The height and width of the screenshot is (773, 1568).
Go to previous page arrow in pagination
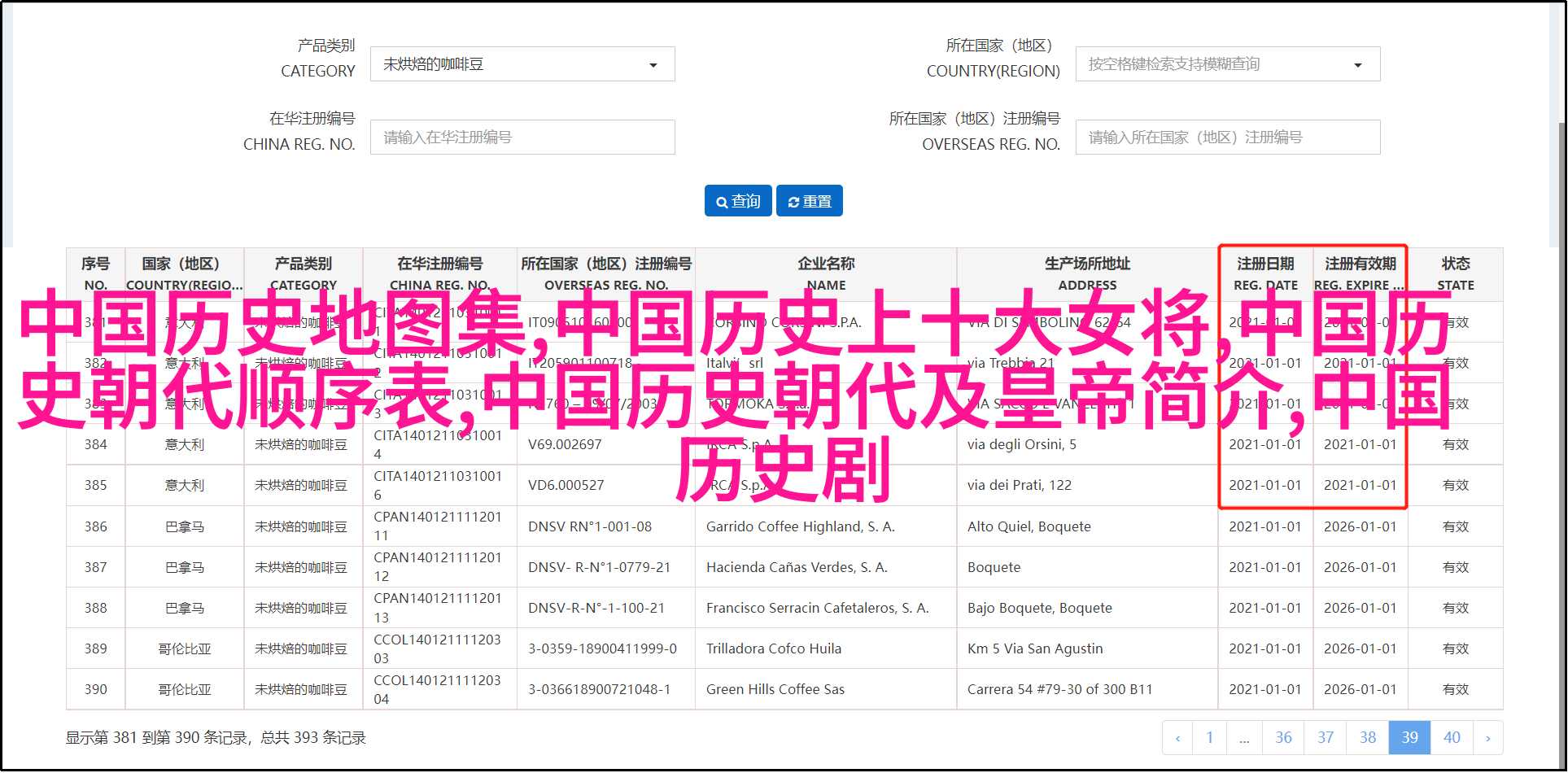(x=1177, y=738)
